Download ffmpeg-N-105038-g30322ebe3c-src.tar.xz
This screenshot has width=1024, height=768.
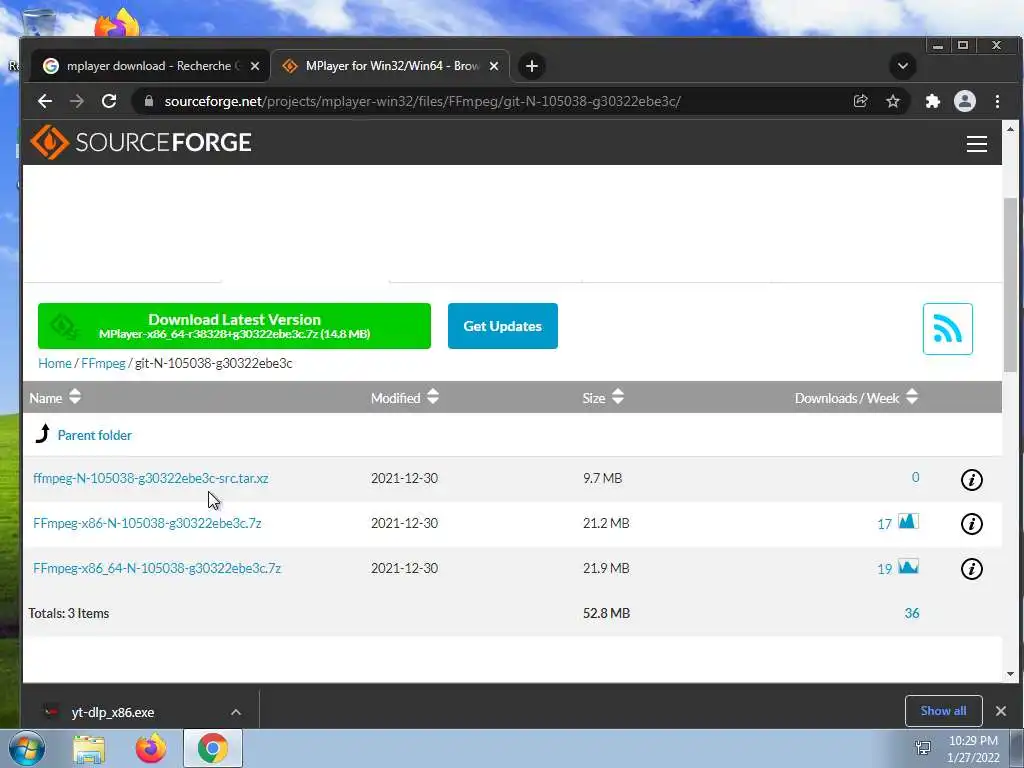coord(151,478)
